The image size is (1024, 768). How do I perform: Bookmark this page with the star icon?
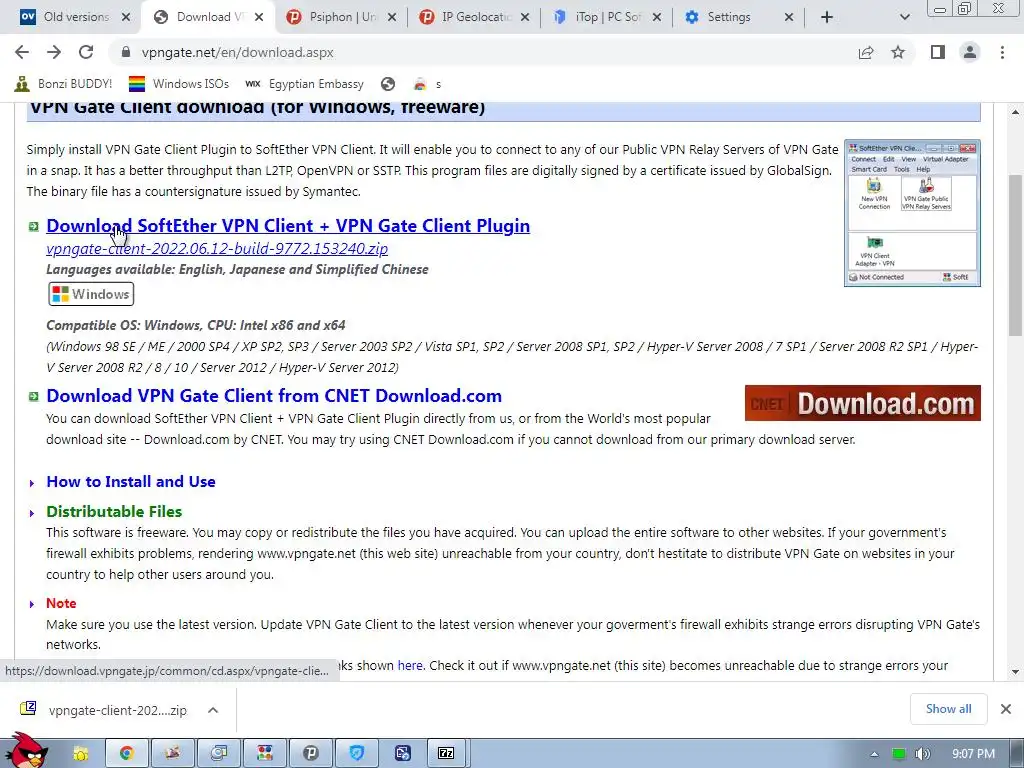click(898, 52)
